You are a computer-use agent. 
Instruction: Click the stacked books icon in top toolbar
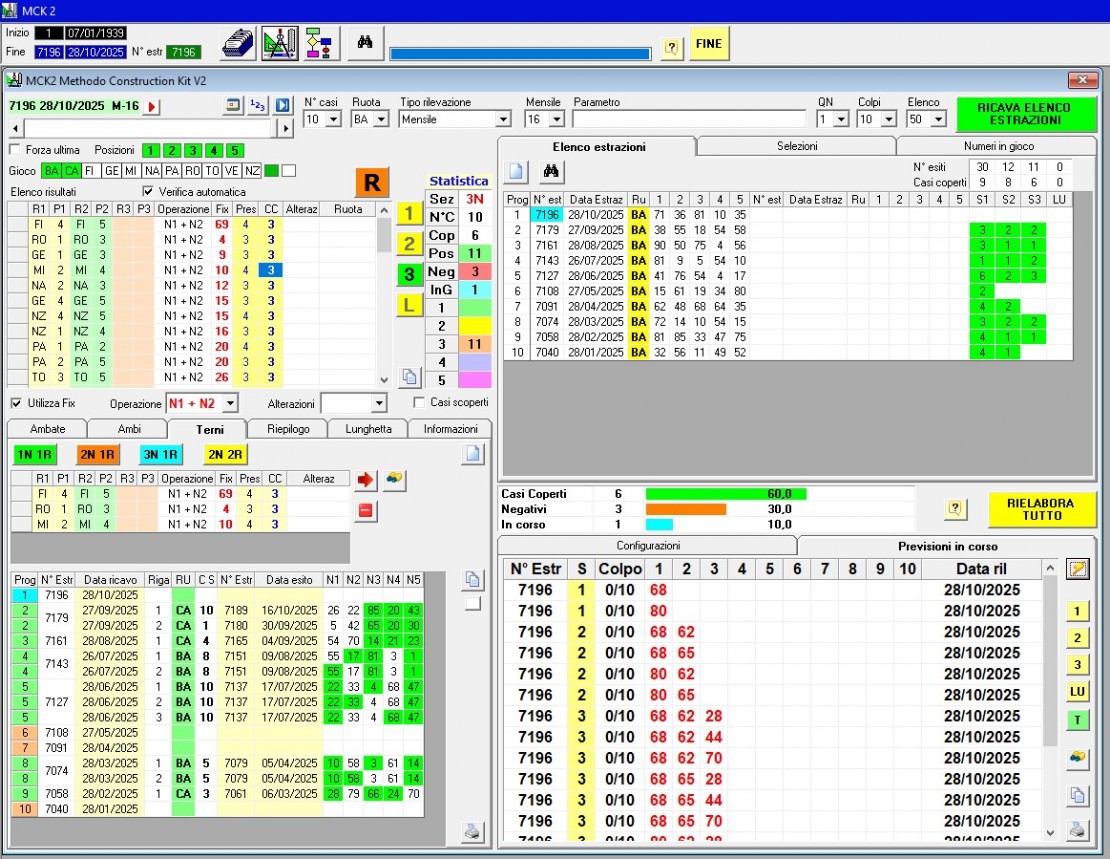tap(238, 43)
